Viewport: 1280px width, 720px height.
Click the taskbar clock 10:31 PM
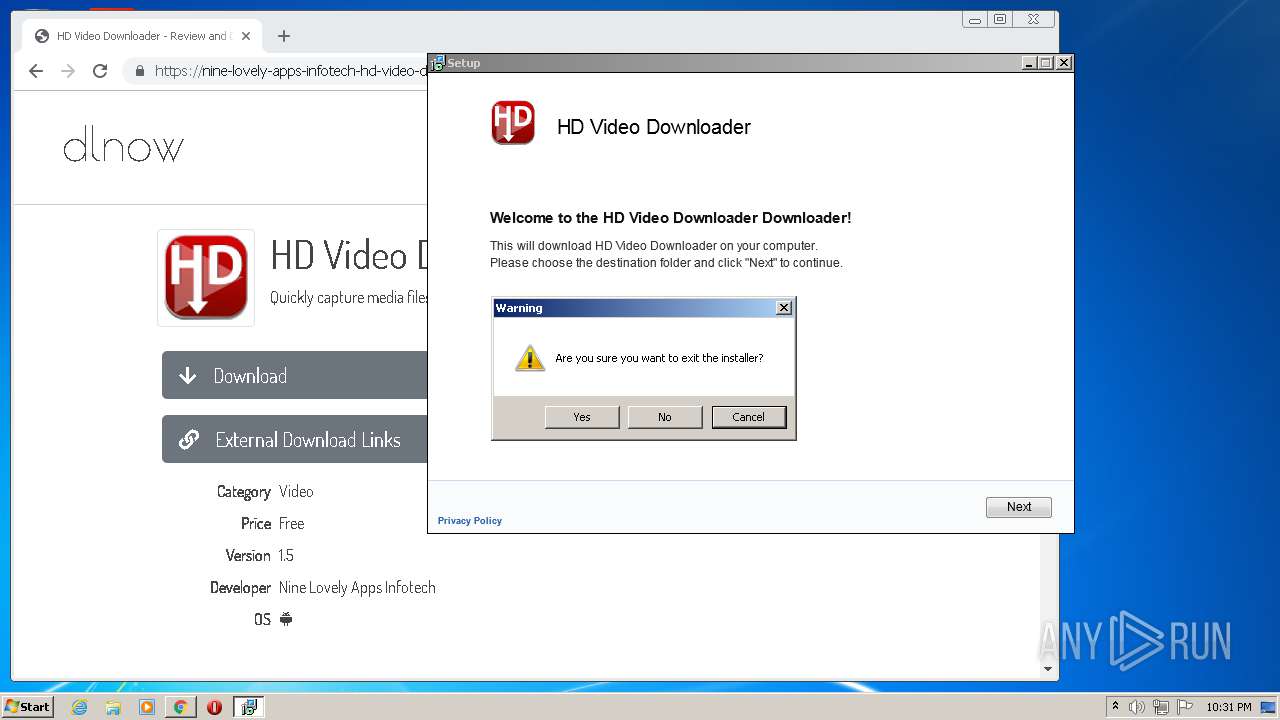1229,707
